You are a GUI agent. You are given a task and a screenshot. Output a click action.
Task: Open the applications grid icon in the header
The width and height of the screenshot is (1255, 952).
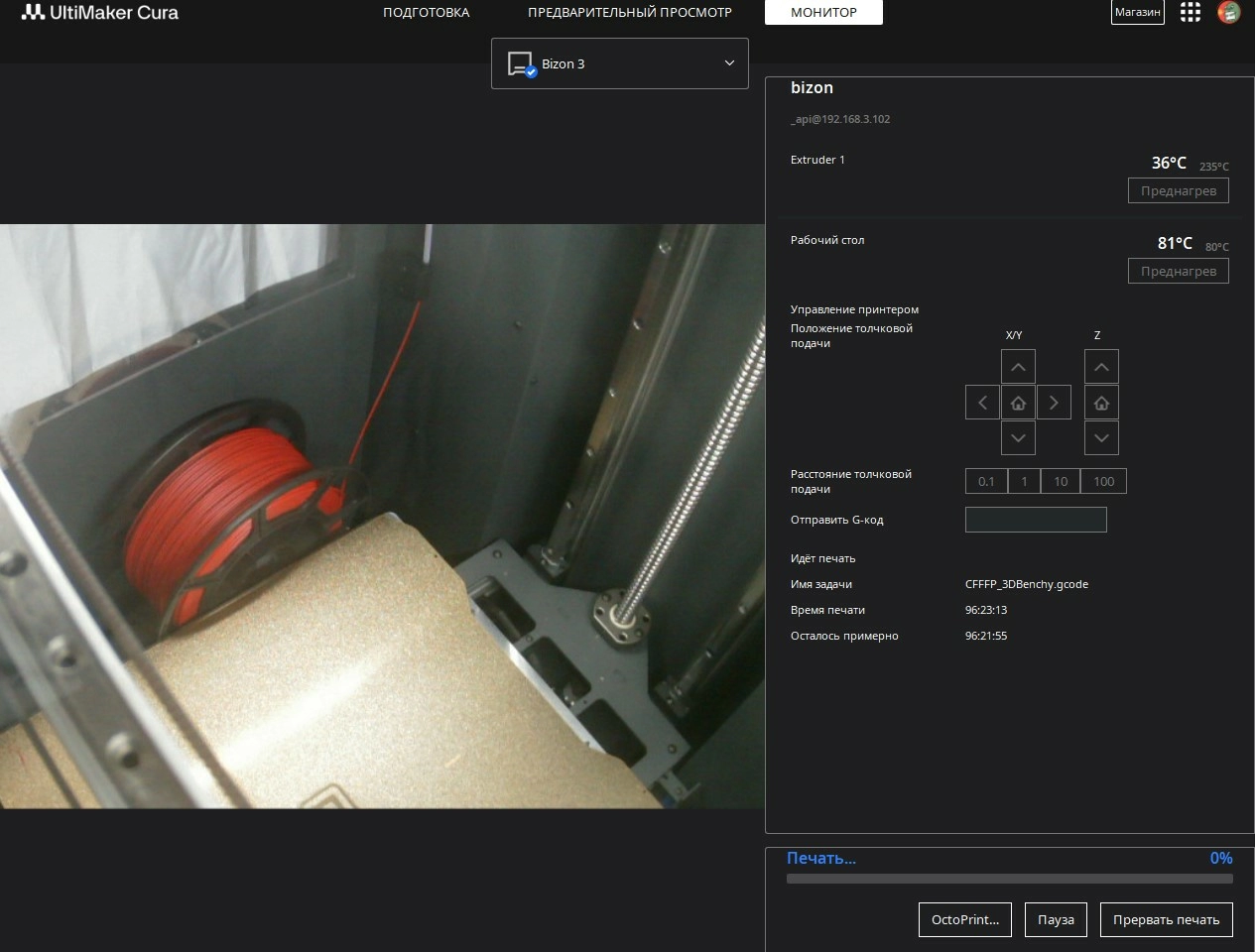pyautogui.click(x=1190, y=12)
